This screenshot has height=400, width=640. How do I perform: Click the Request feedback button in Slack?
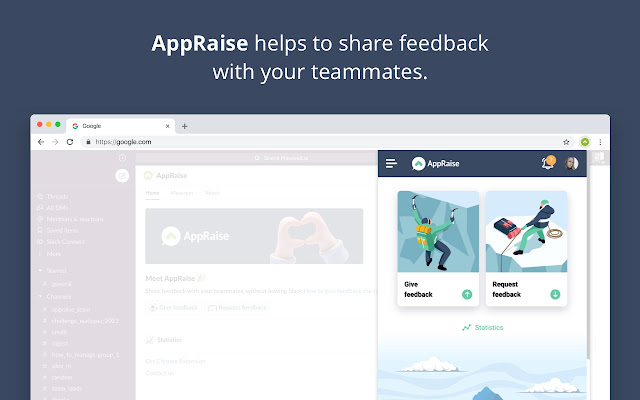tap(237, 307)
